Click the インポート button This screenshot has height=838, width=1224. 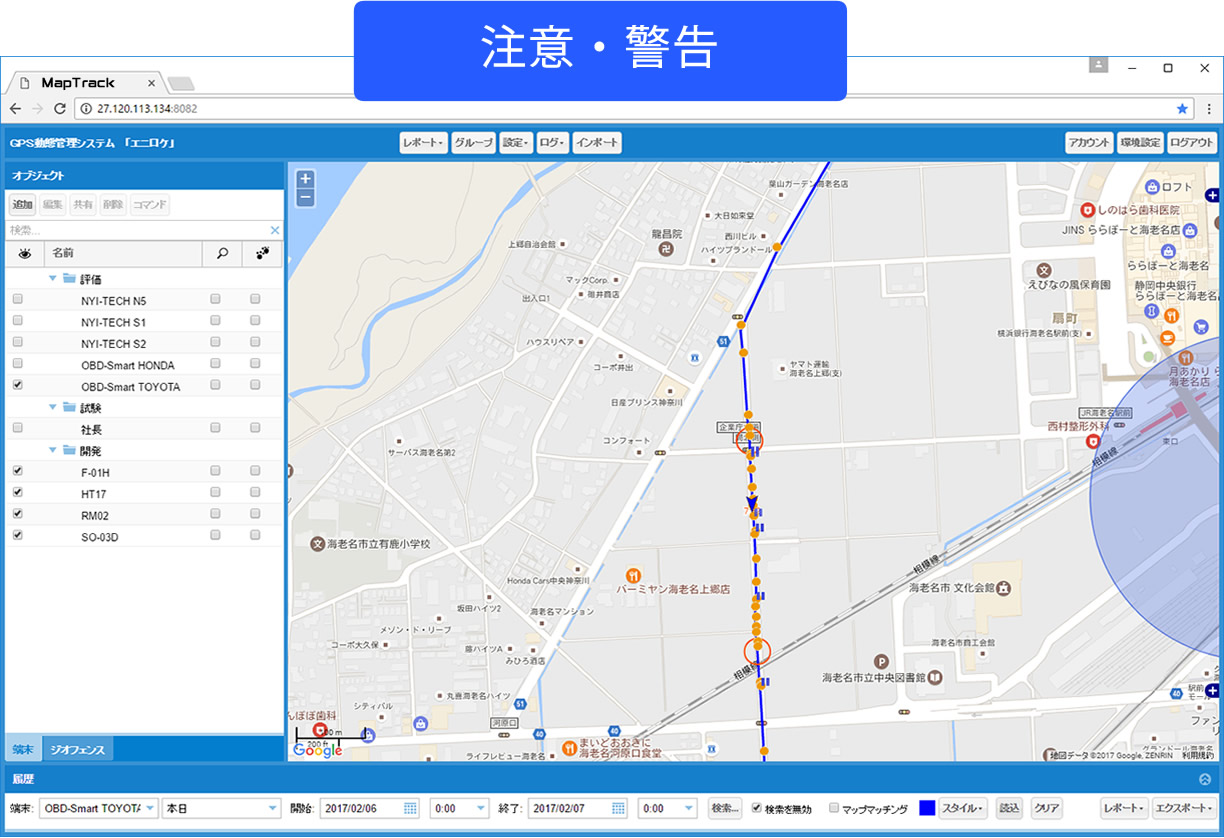point(597,143)
